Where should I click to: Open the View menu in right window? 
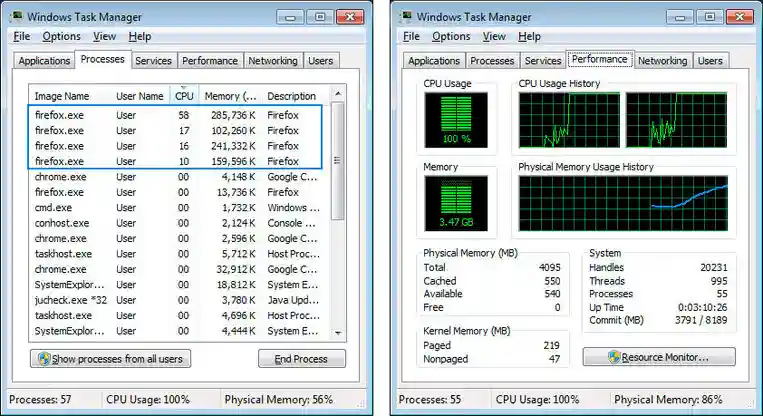(494, 36)
